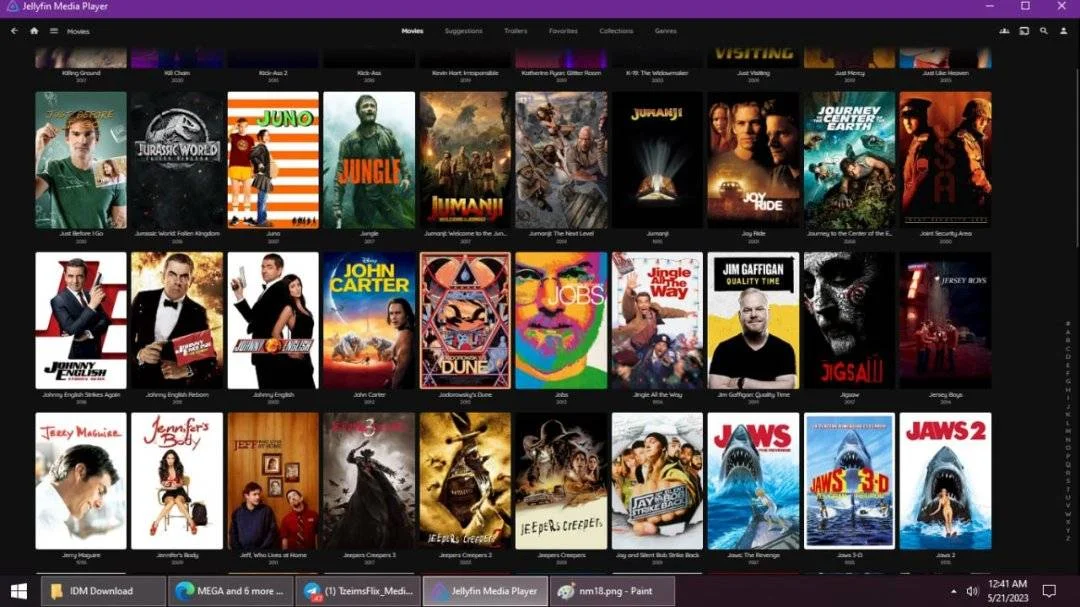1080x607 pixels.
Task: Switch to the Movies tab
Action: click(x=413, y=31)
